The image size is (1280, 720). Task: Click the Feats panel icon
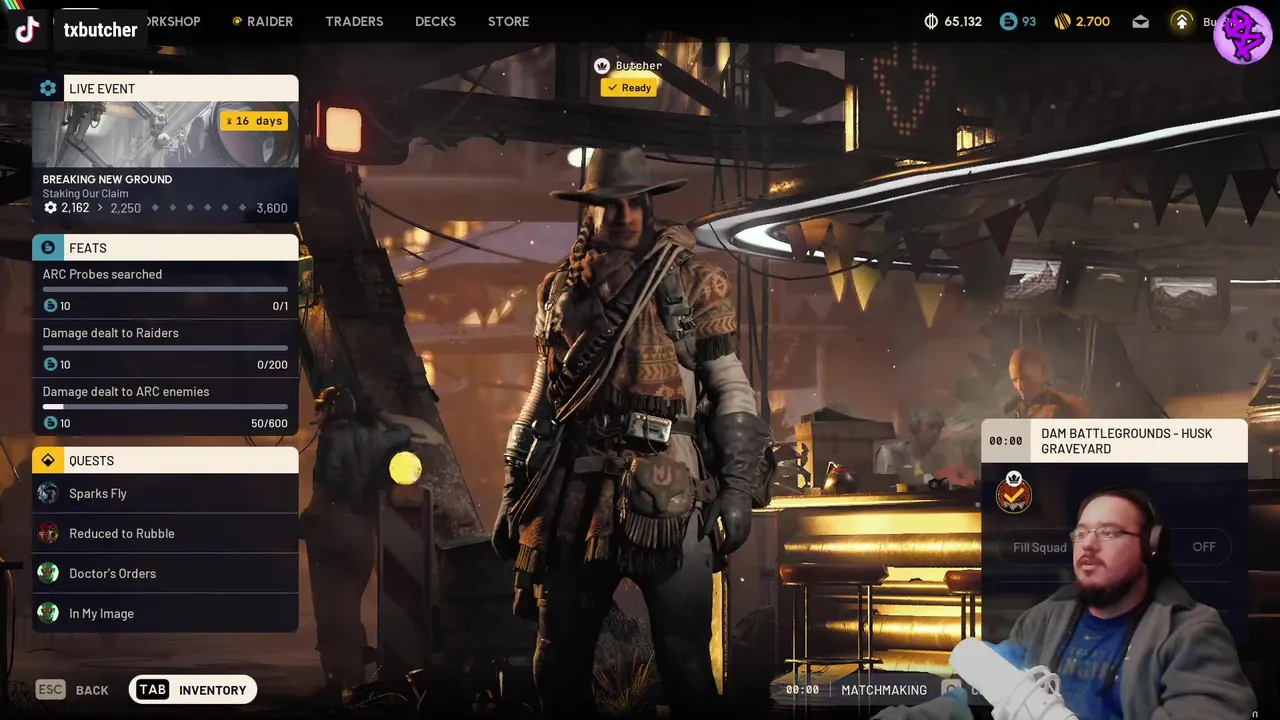point(47,247)
